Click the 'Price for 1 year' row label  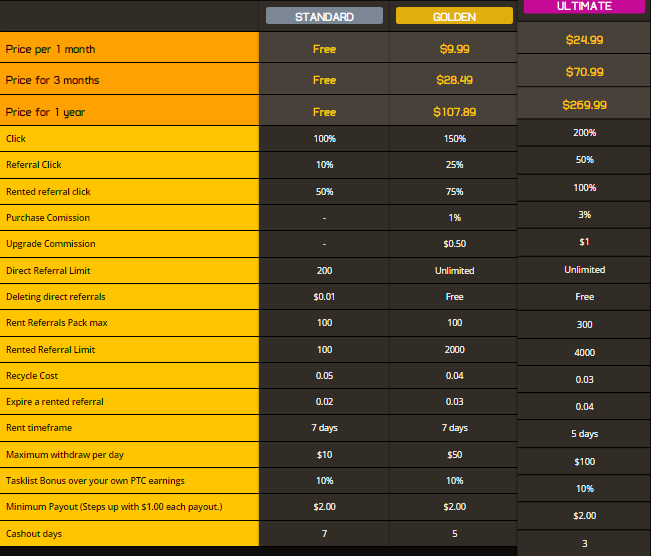pos(45,112)
